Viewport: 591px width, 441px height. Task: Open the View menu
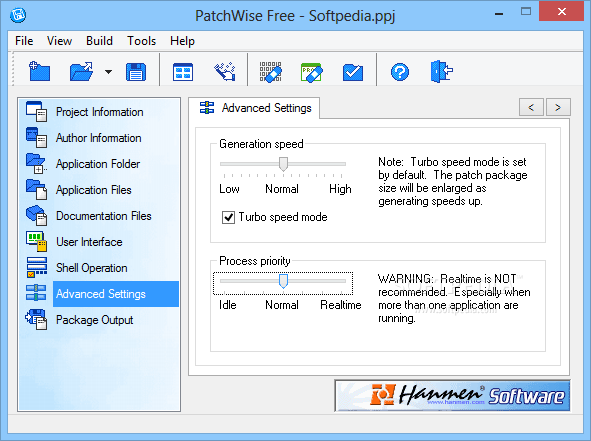coord(59,41)
